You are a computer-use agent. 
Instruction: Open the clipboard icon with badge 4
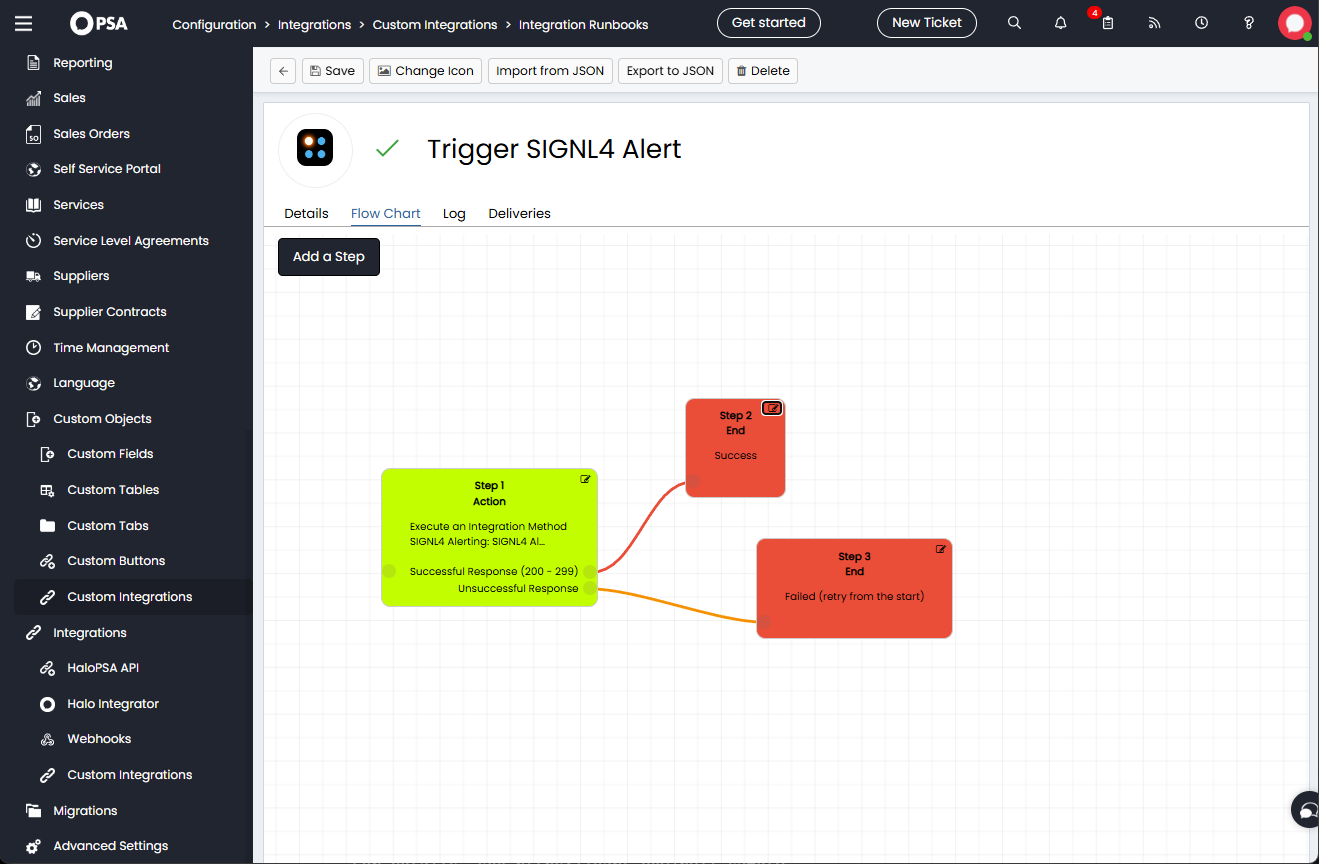(x=1107, y=22)
